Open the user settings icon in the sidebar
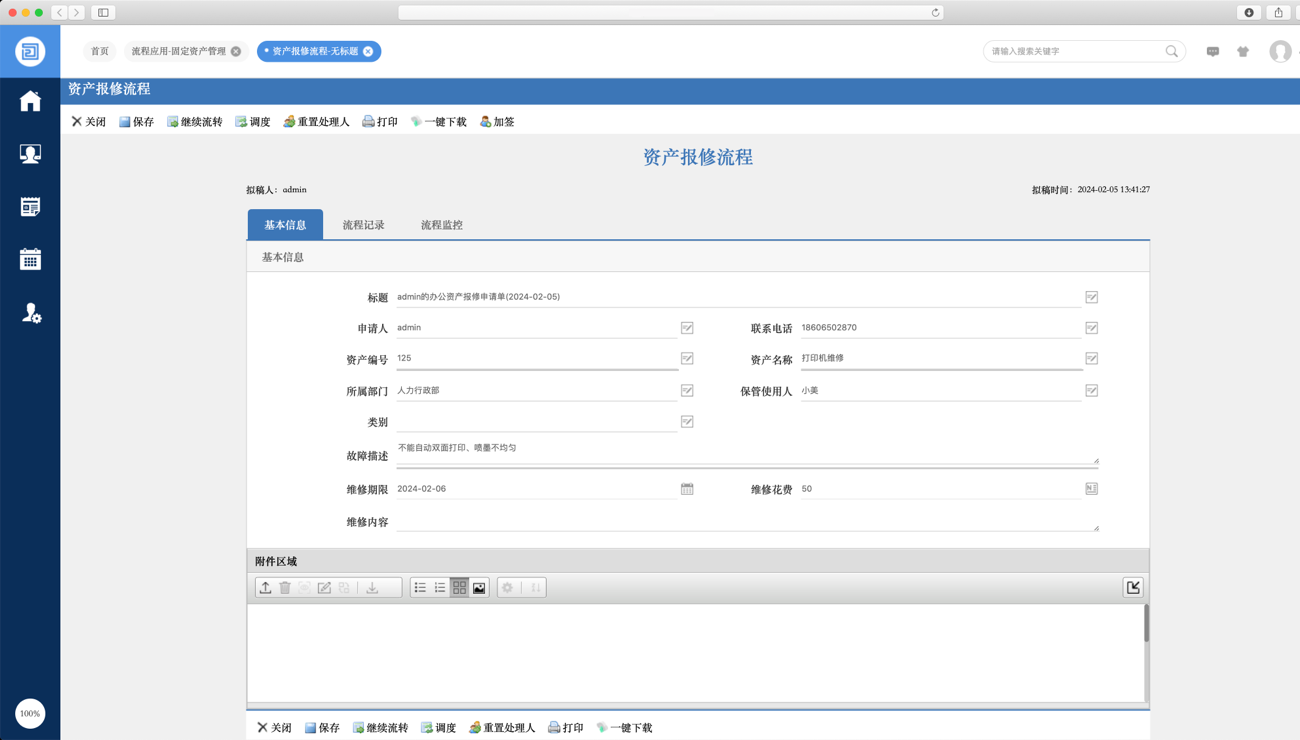The height and width of the screenshot is (740, 1300). tap(31, 313)
